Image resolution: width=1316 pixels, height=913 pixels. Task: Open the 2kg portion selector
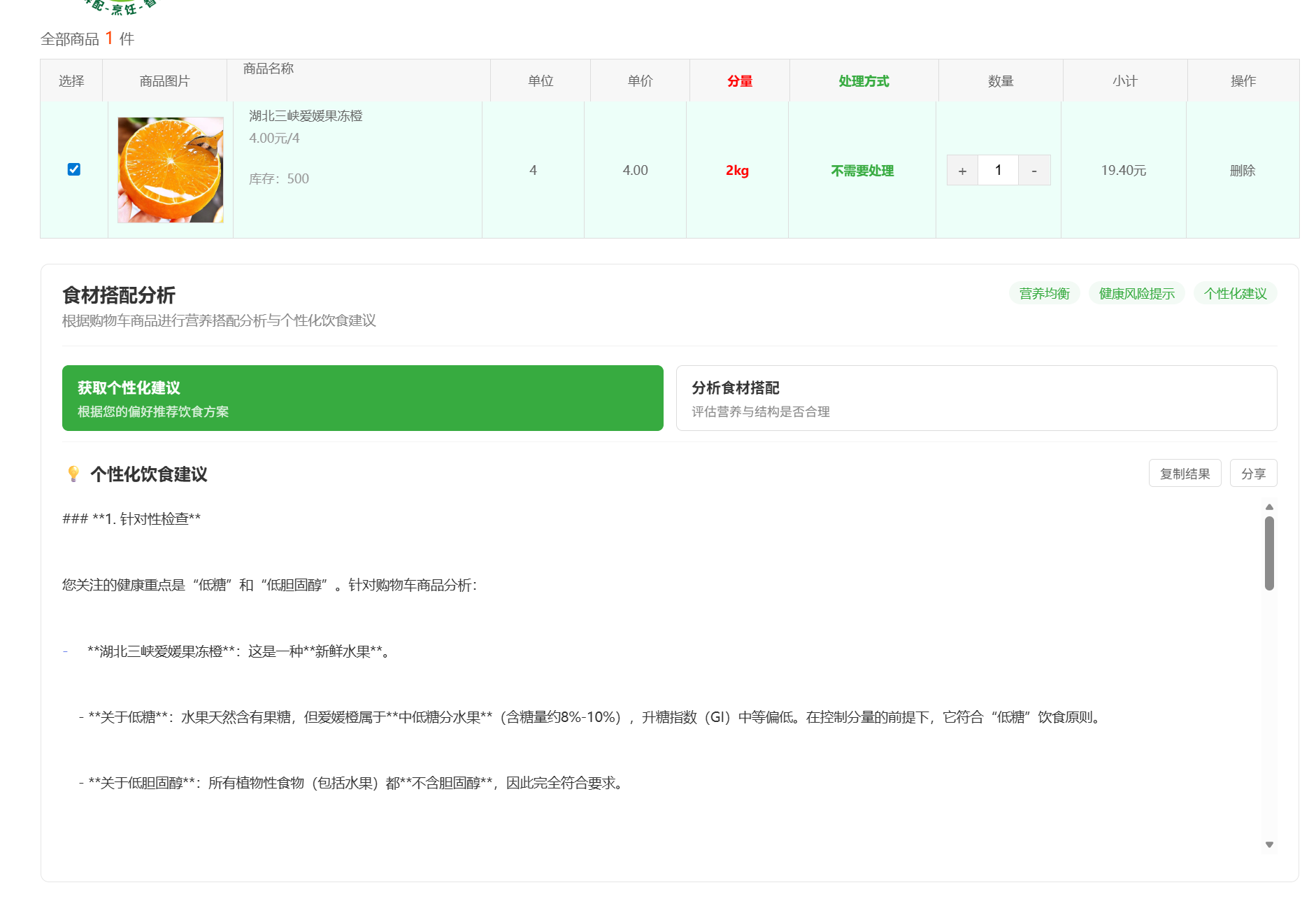738,169
